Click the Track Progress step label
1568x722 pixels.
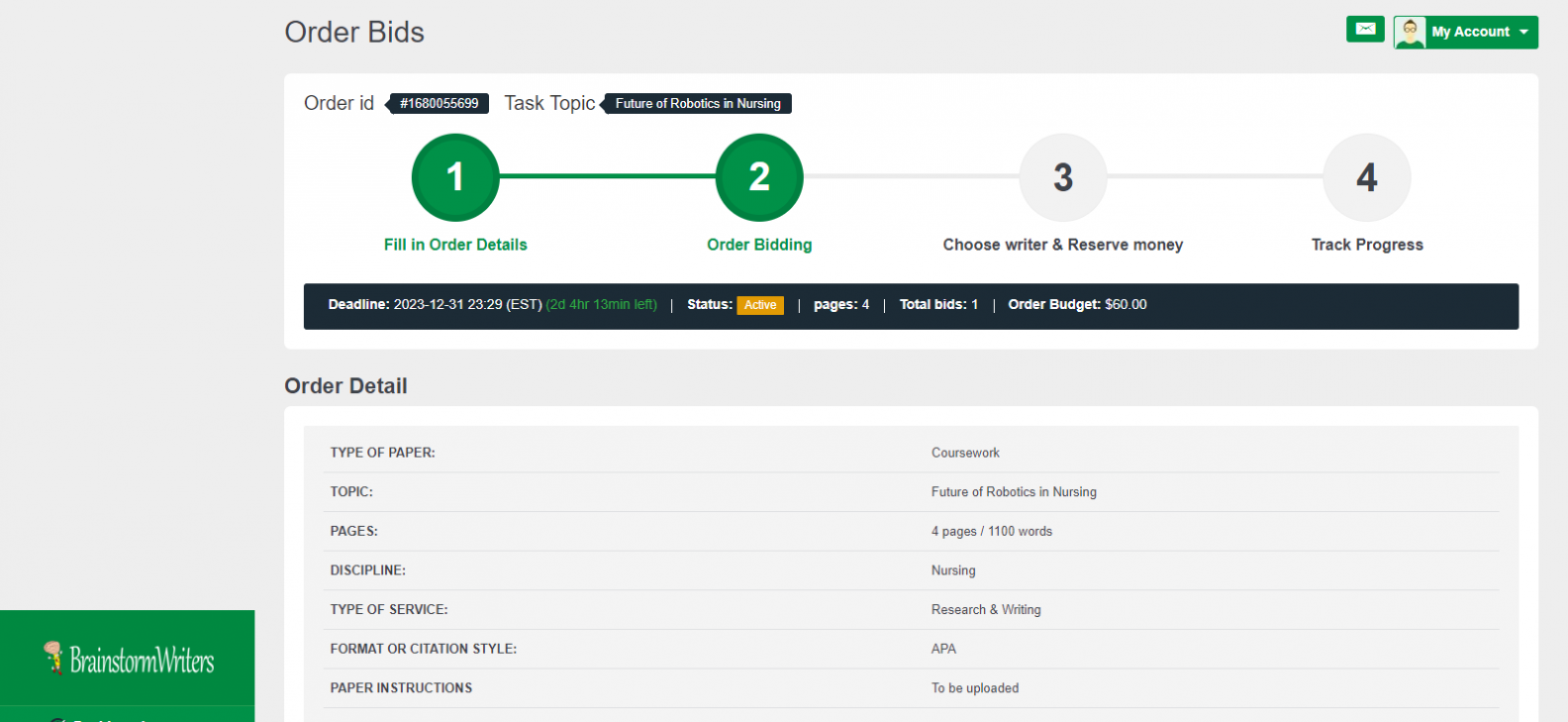click(1367, 245)
